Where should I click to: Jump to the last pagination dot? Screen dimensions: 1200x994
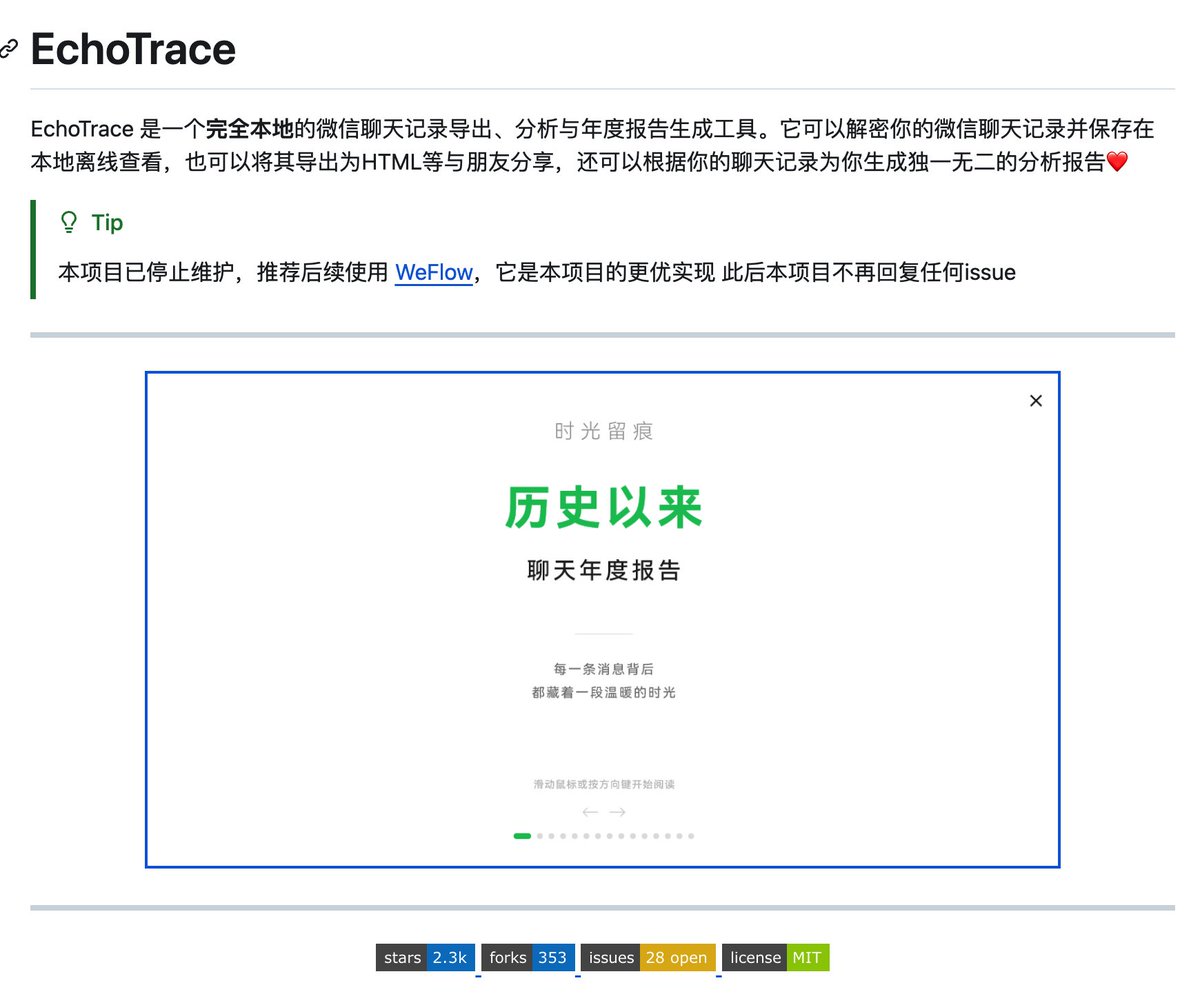691,835
